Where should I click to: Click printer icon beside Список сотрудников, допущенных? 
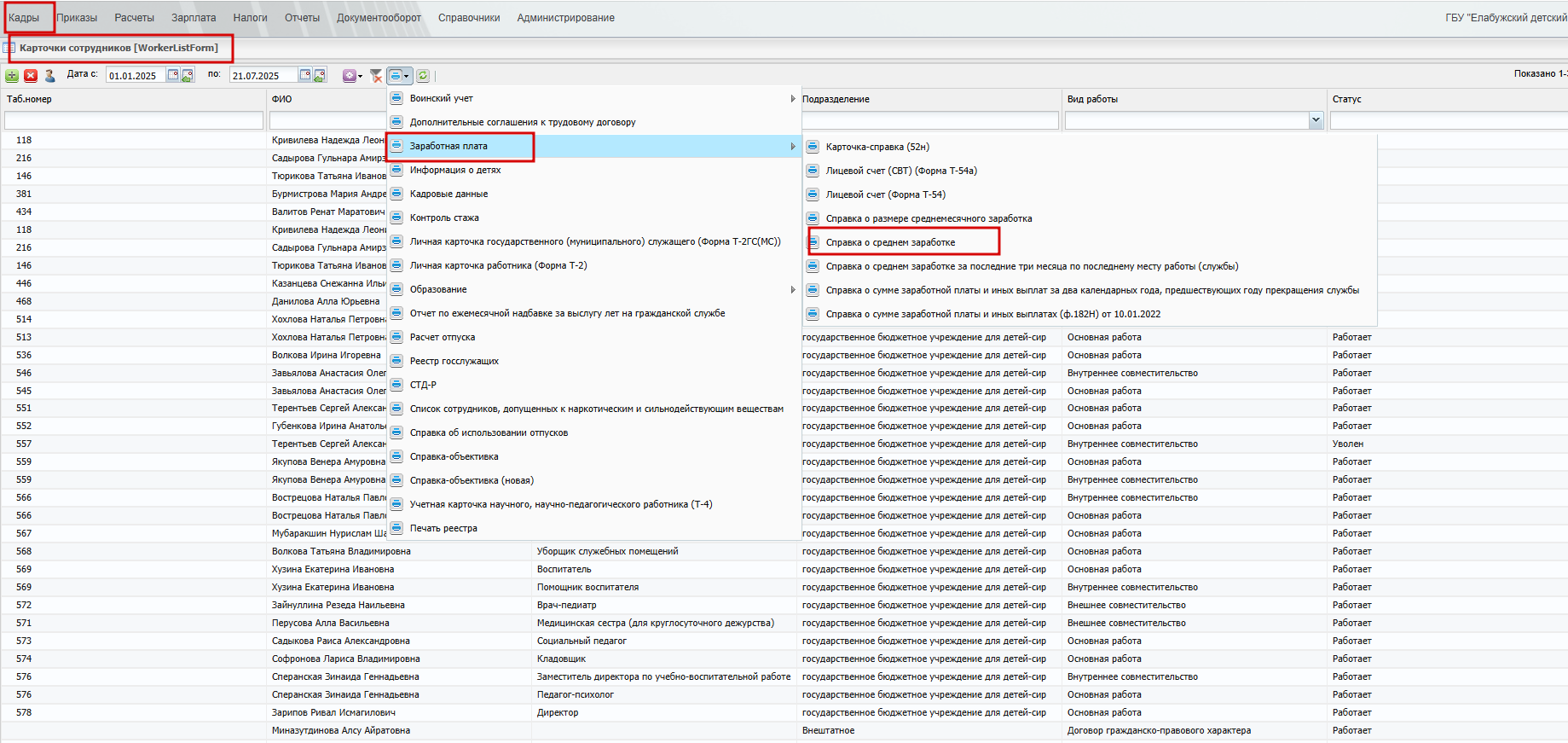click(x=396, y=409)
